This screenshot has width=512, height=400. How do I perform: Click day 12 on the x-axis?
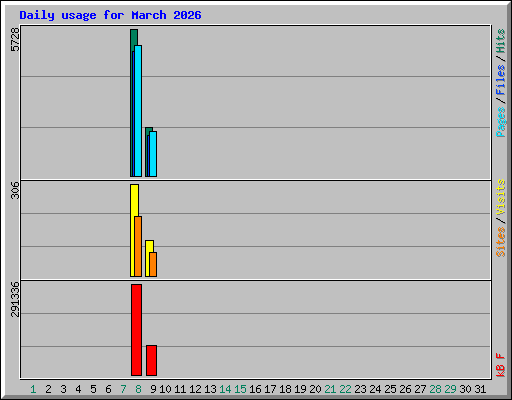point(195,389)
